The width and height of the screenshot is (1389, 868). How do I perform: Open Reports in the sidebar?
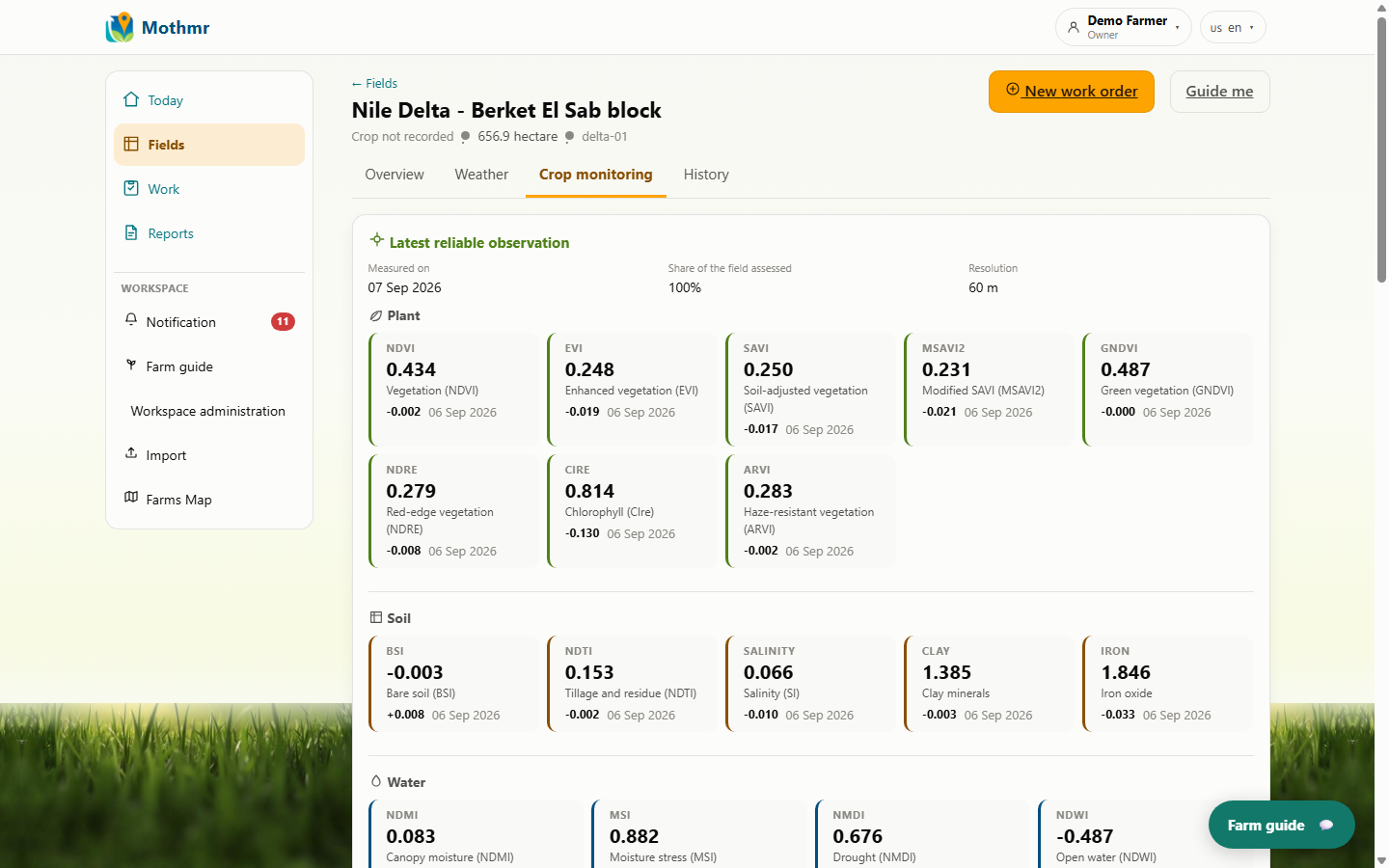(x=209, y=233)
